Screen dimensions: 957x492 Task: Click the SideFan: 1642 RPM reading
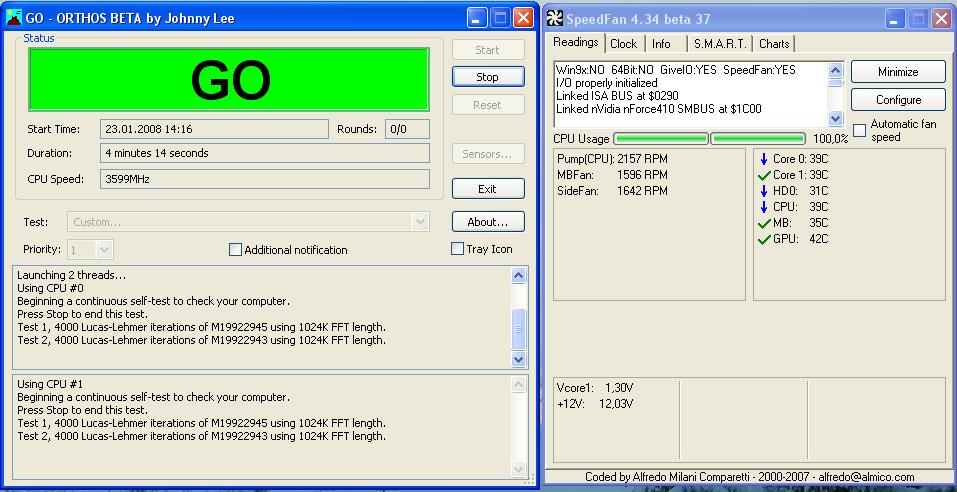click(x=612, y=190)
